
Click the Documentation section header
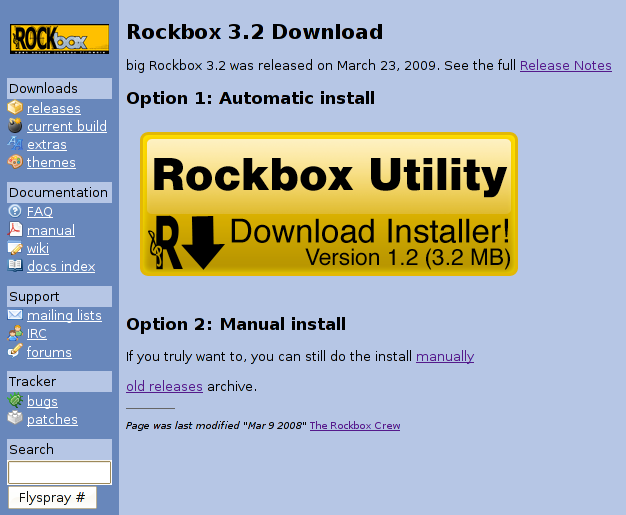[x=59, y=192]
